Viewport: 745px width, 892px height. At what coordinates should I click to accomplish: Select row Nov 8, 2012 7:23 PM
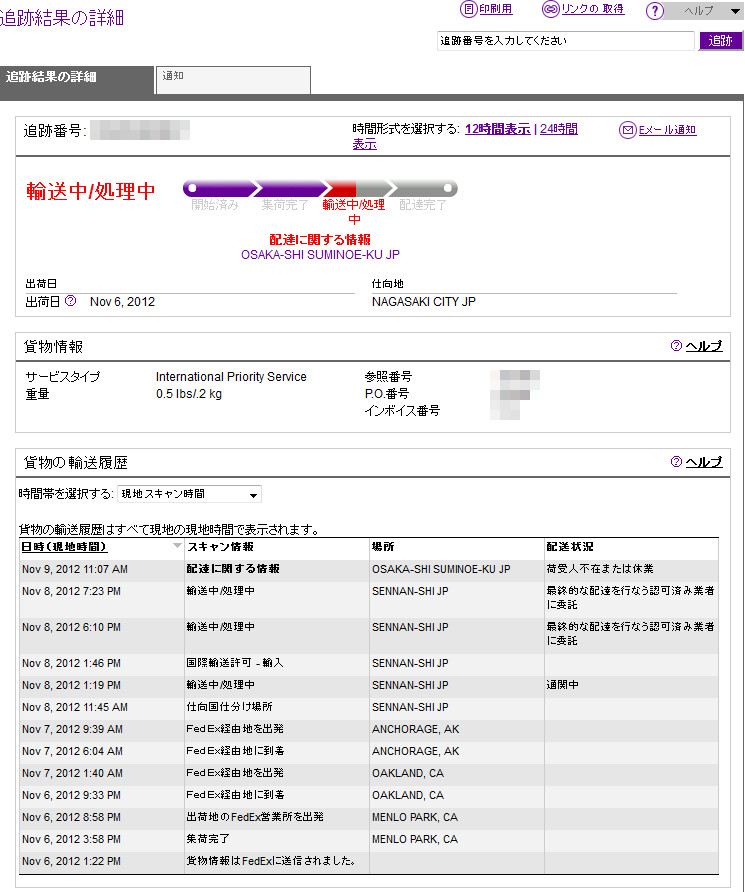369,598
